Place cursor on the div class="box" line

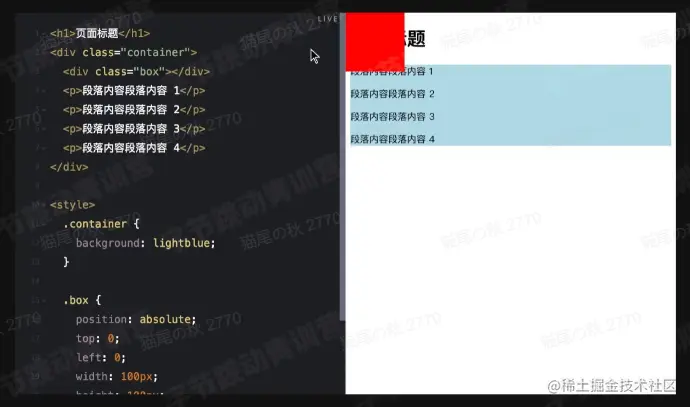136,71
